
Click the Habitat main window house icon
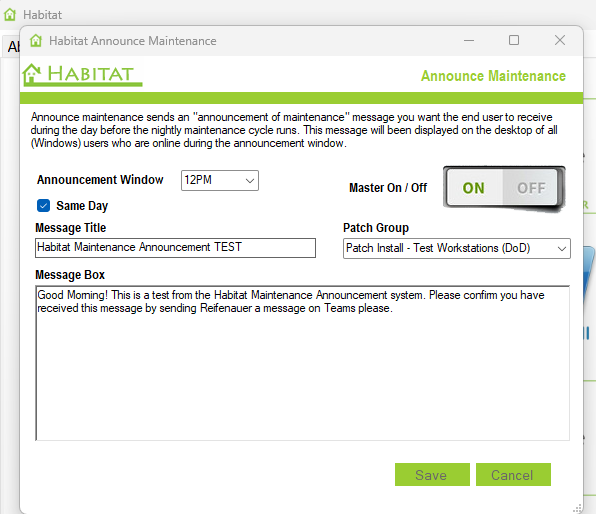pos(10,14)
